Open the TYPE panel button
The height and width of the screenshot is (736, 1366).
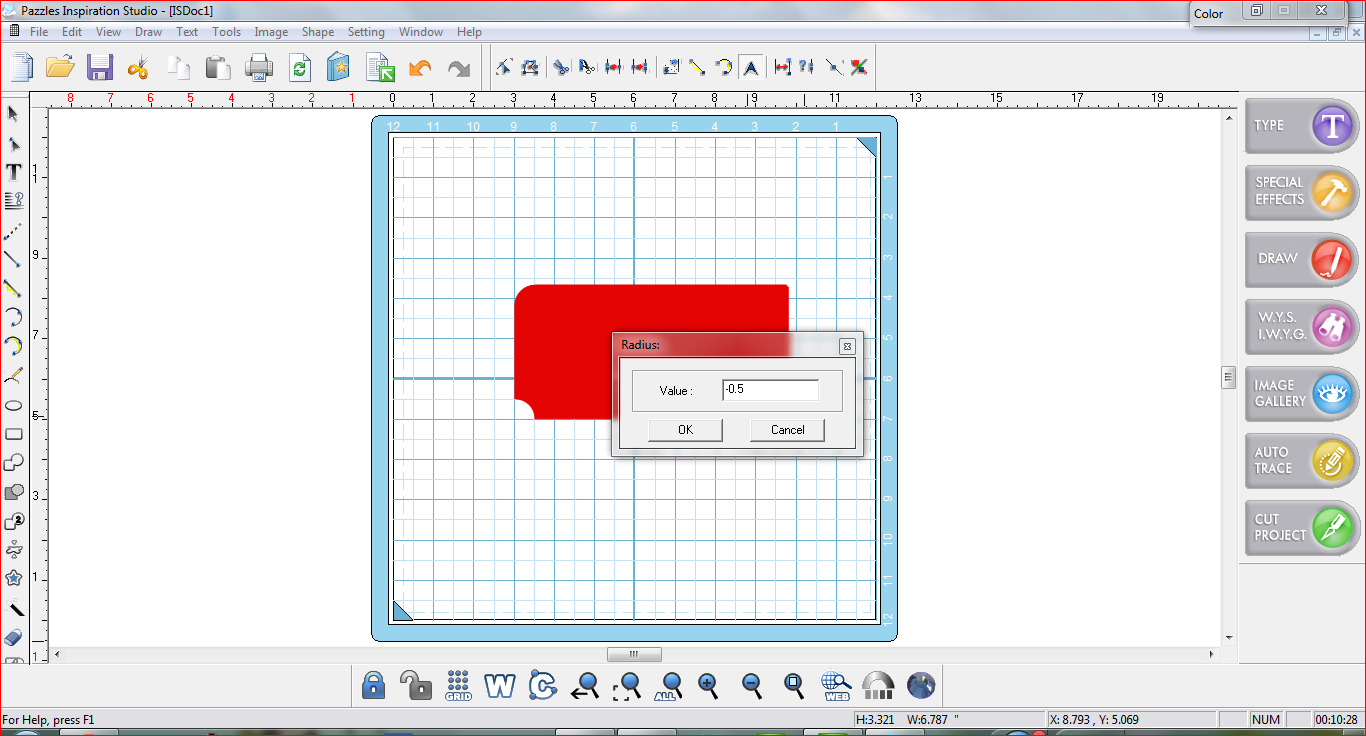click(x=1301, y=126)
